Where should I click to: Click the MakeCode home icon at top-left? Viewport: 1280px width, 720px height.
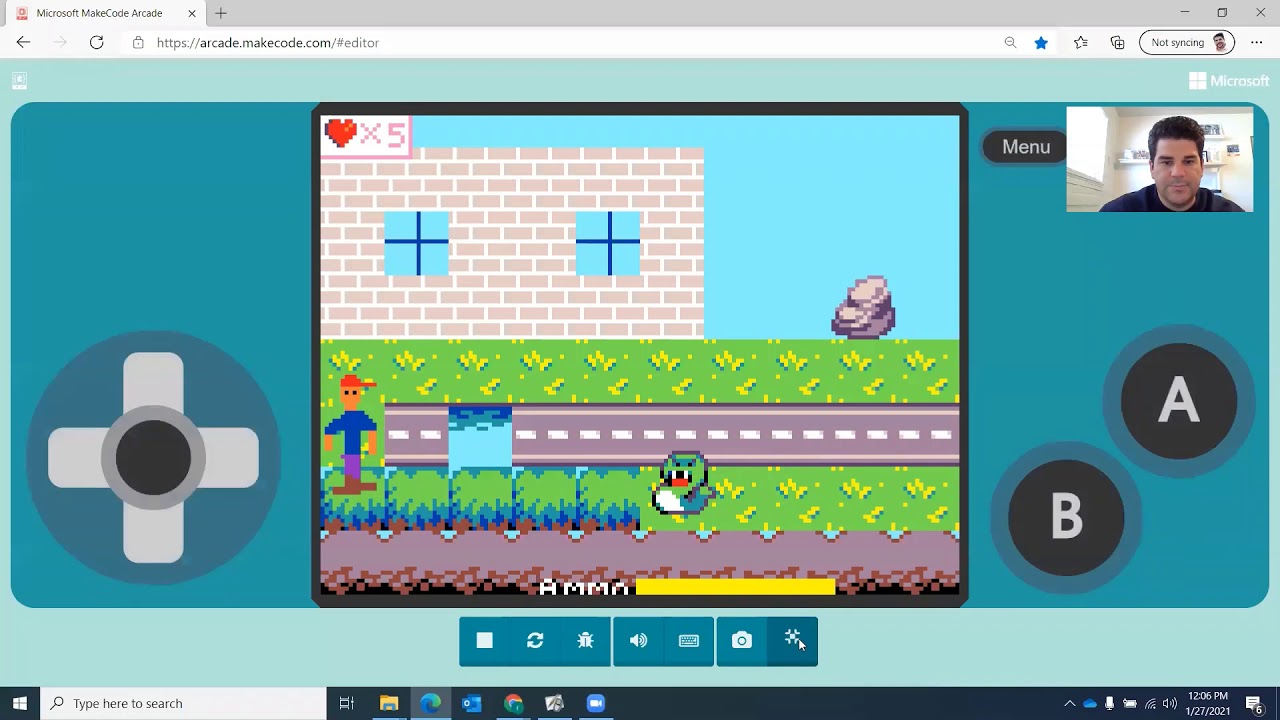(19, 81)
